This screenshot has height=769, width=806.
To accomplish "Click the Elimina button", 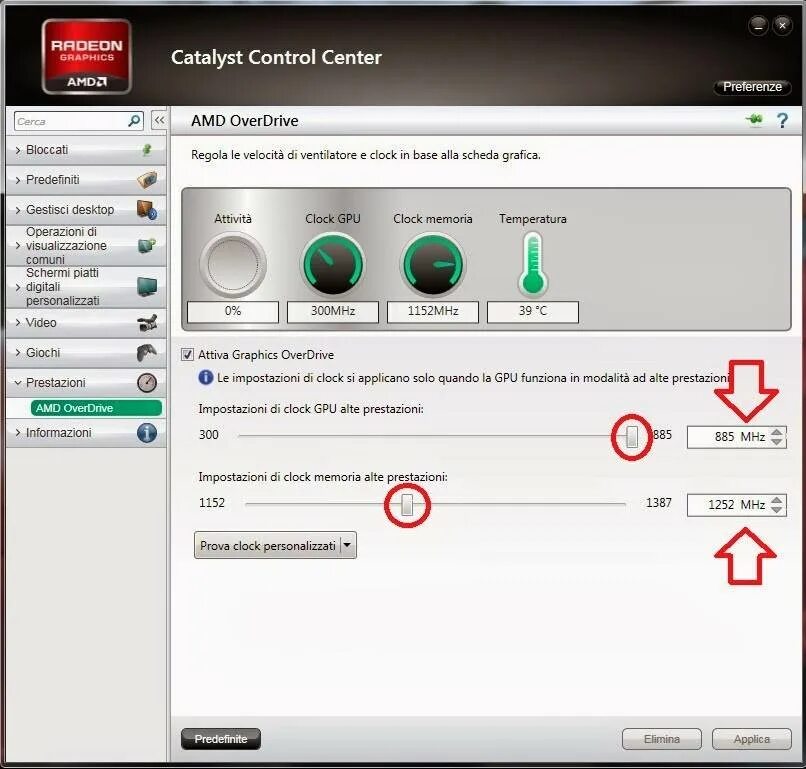I will (662, 739).
